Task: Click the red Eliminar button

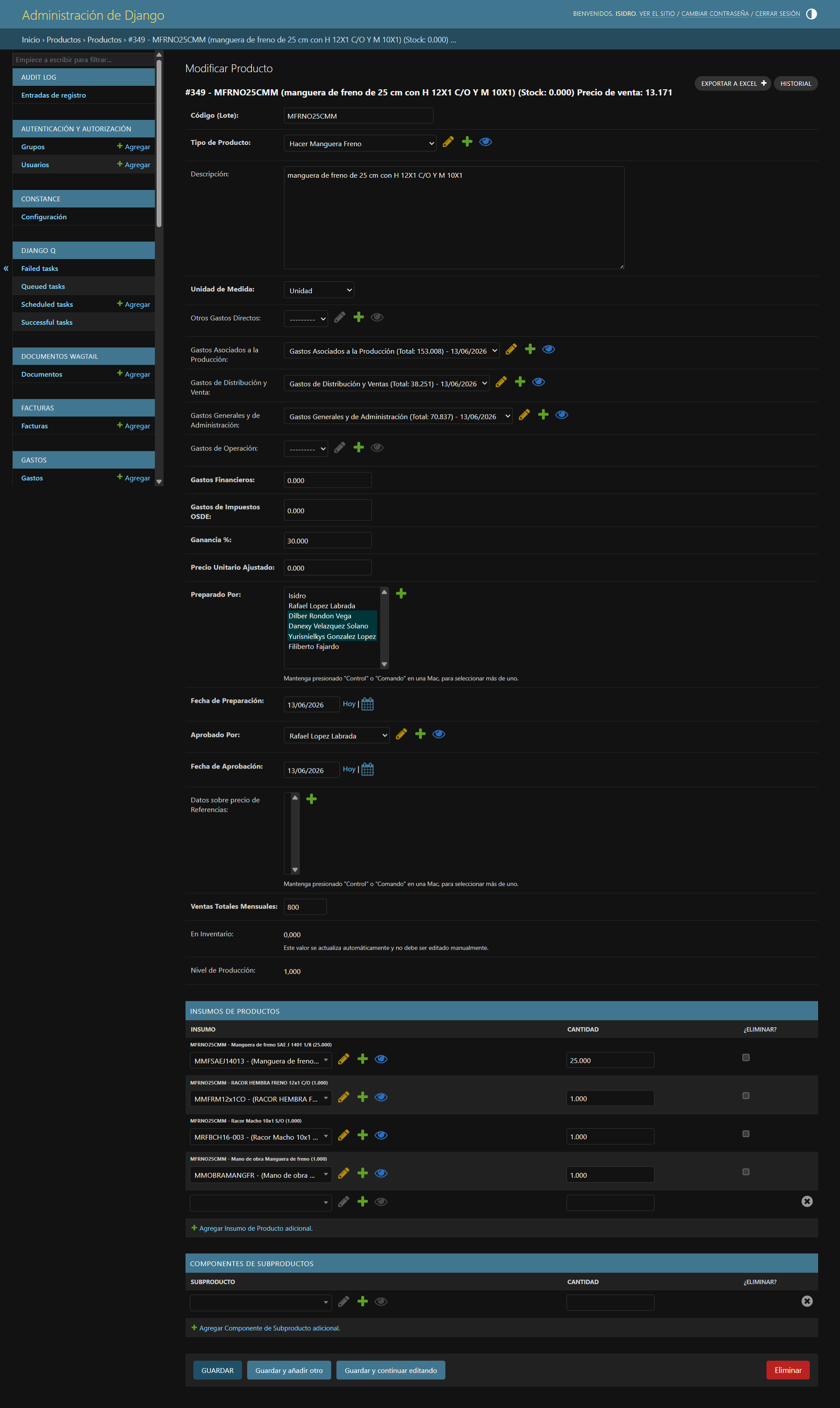Action: coord(788,1370)
